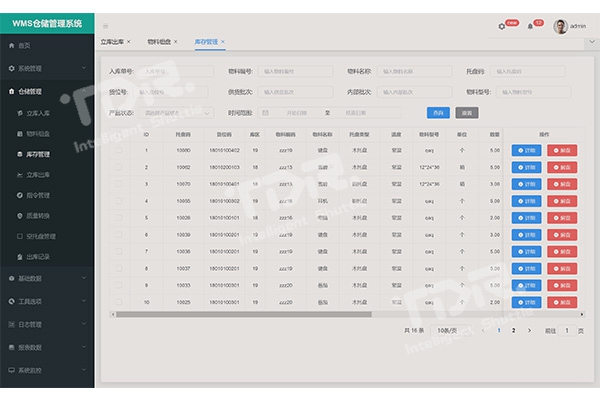Screen dimensions: 600x400
Task: Select the checkbox for row ID 3
Action: point(119,184)
